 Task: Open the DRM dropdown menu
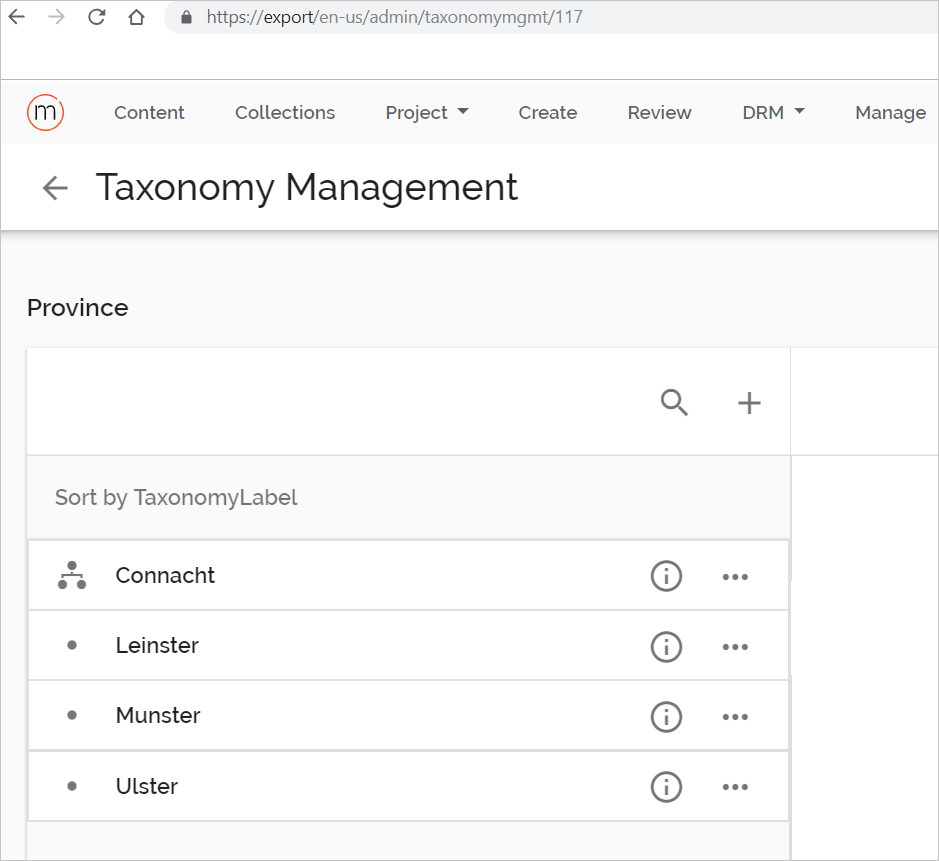[772, 112]
